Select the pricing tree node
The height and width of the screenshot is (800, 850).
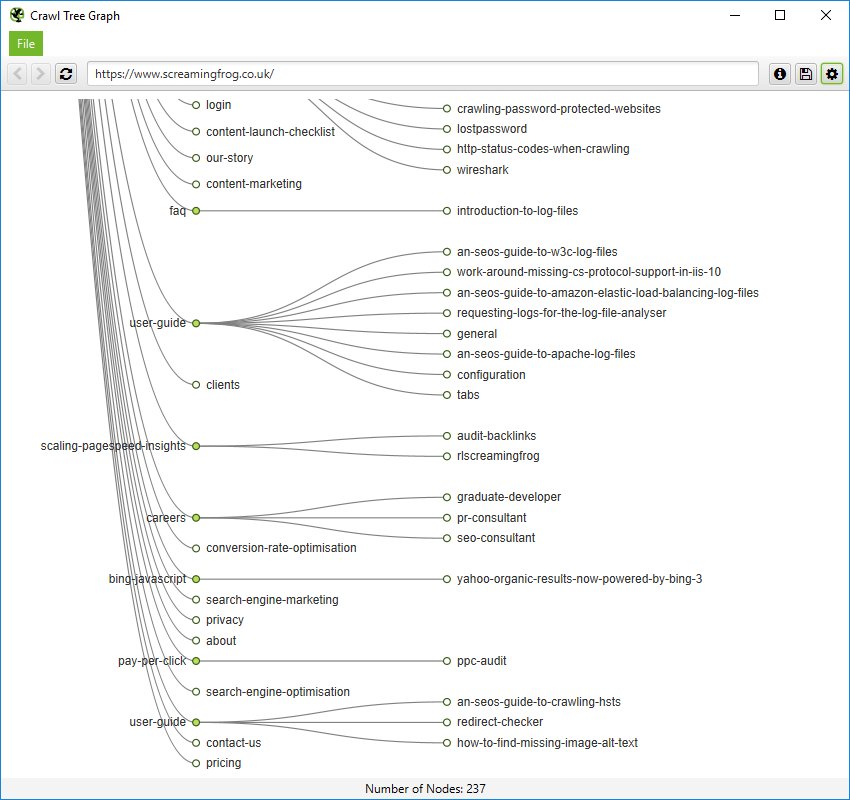coord(196,762)
